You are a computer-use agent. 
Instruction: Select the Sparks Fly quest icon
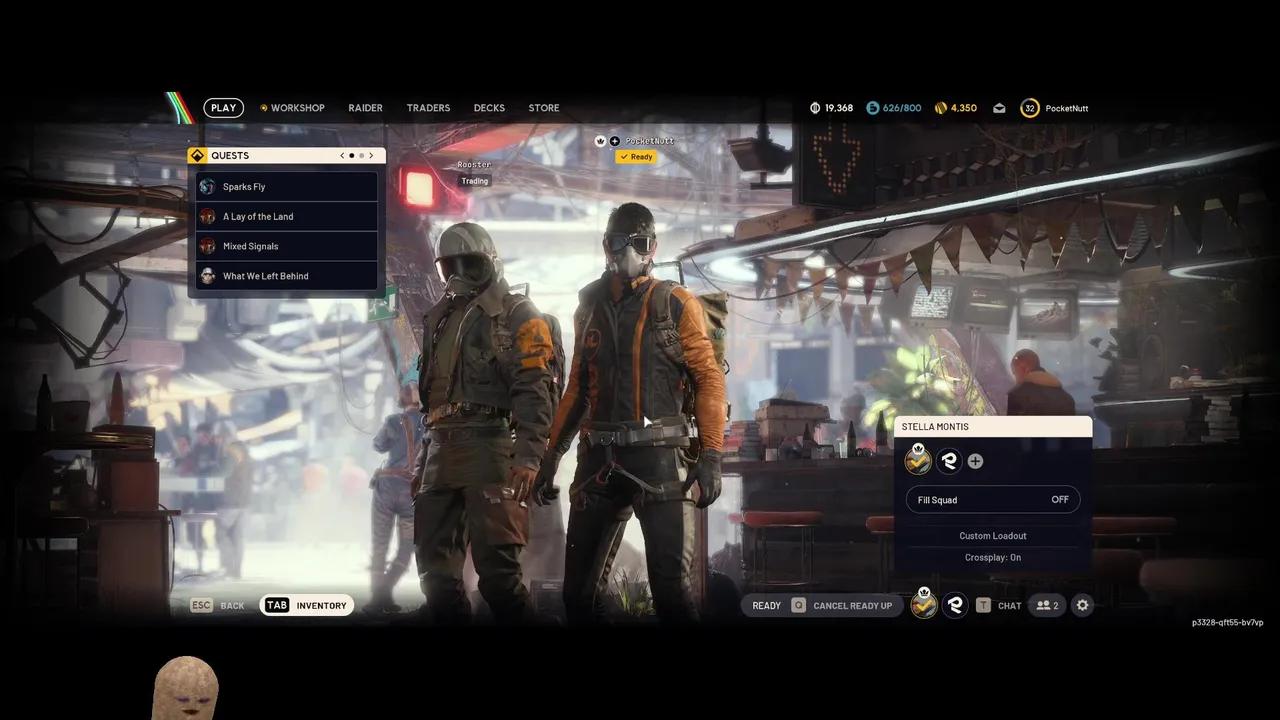(x=207, y=186)
